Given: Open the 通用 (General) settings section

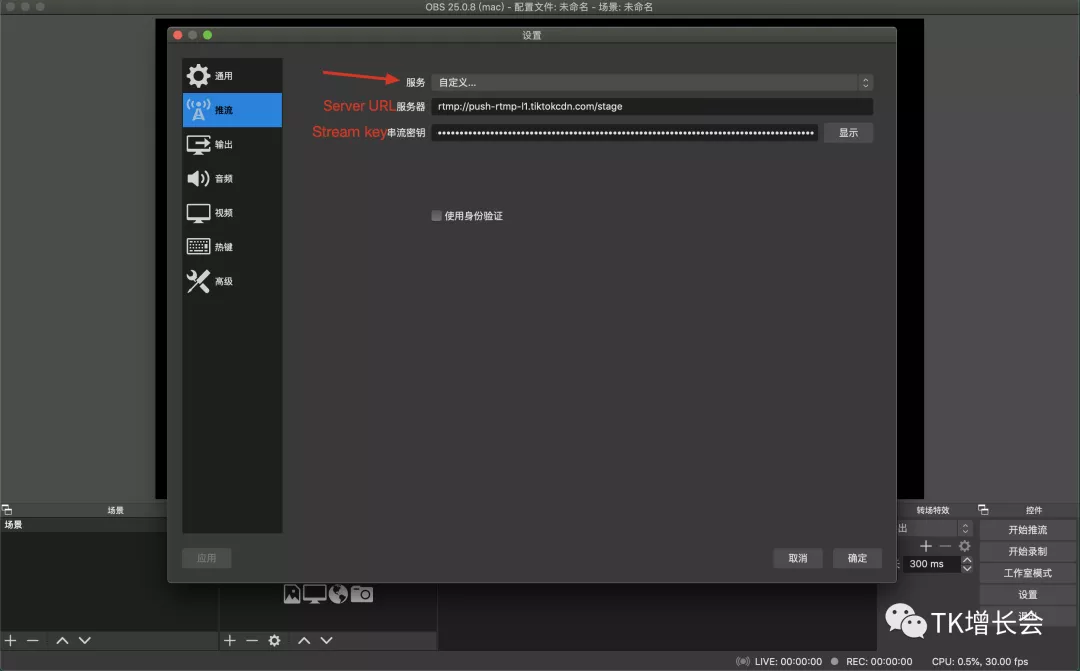Looking at the screenshot, I should (x=232, y=76).
